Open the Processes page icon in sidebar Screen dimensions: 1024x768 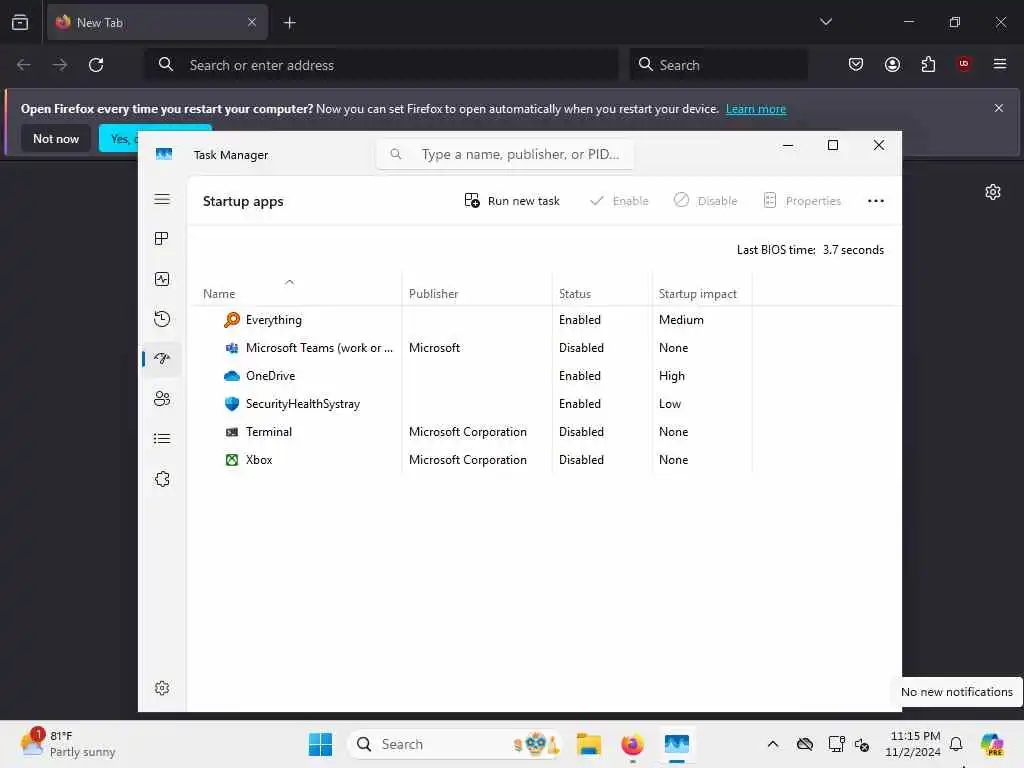(x=162, y=238)
